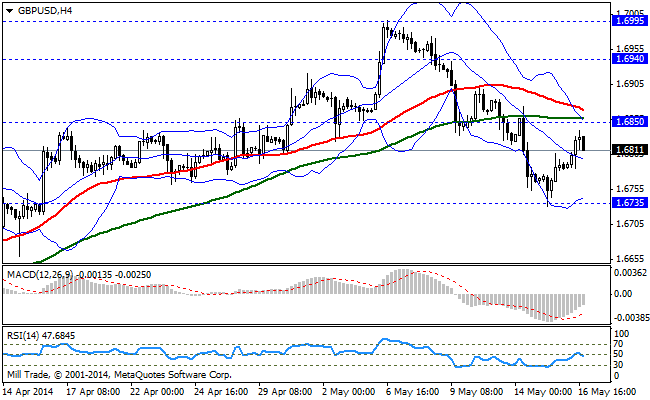Image resolution: width=650 pixels, height=400 pixels.
Task: Click the 1.6850 price level label
Action: tap(630, 122)
